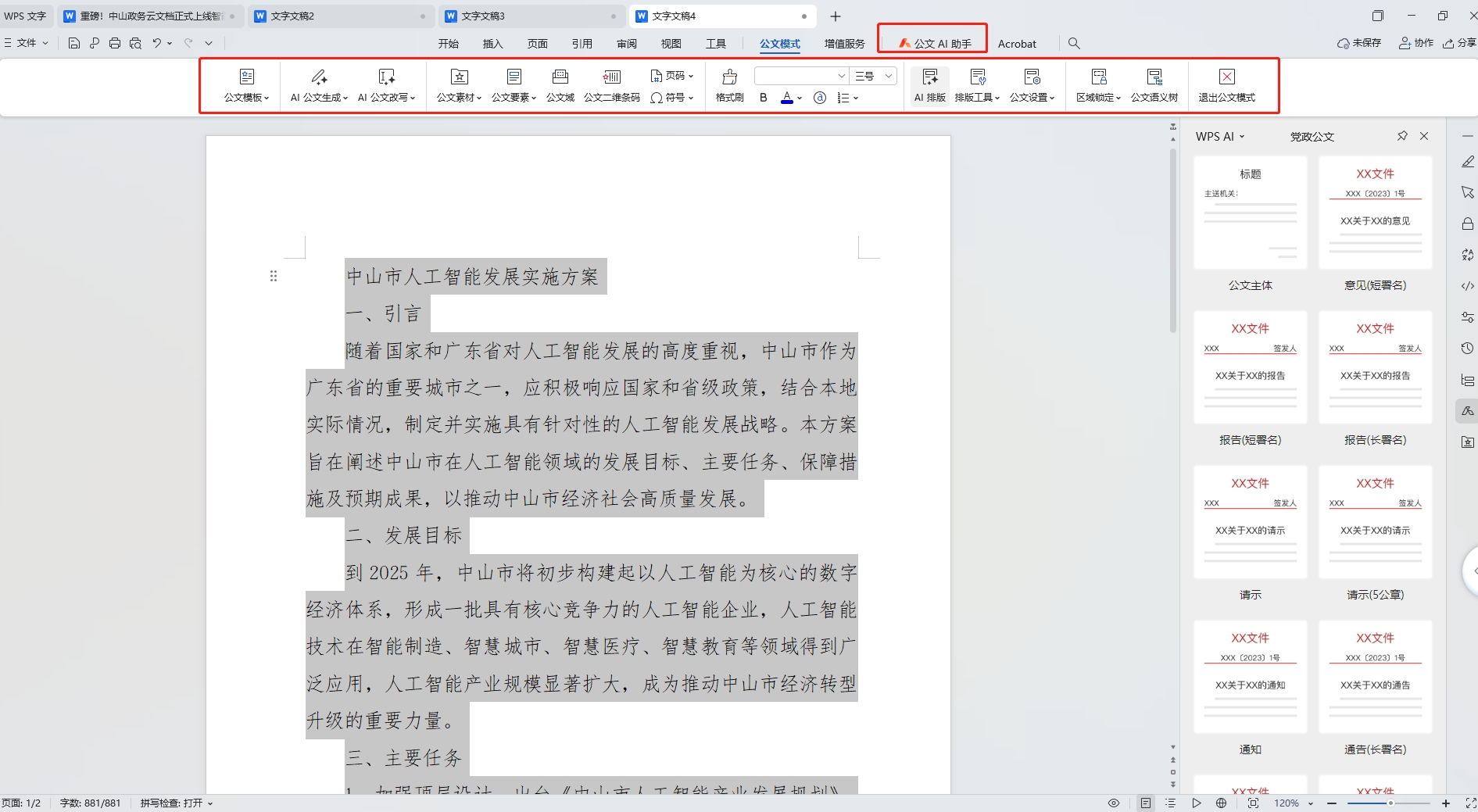Add a new document tab
This screenshot has width=1478, height=812.
[836, 16]
